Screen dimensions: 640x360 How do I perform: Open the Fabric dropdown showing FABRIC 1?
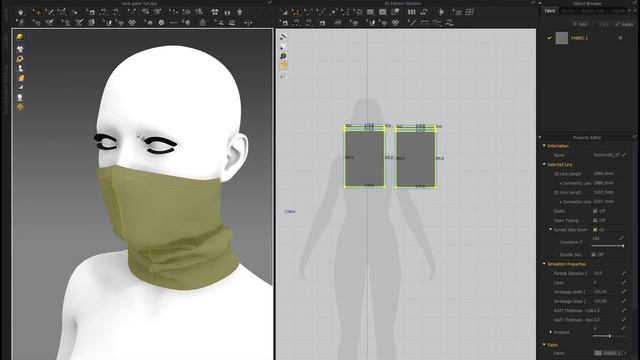pos(611,353)
